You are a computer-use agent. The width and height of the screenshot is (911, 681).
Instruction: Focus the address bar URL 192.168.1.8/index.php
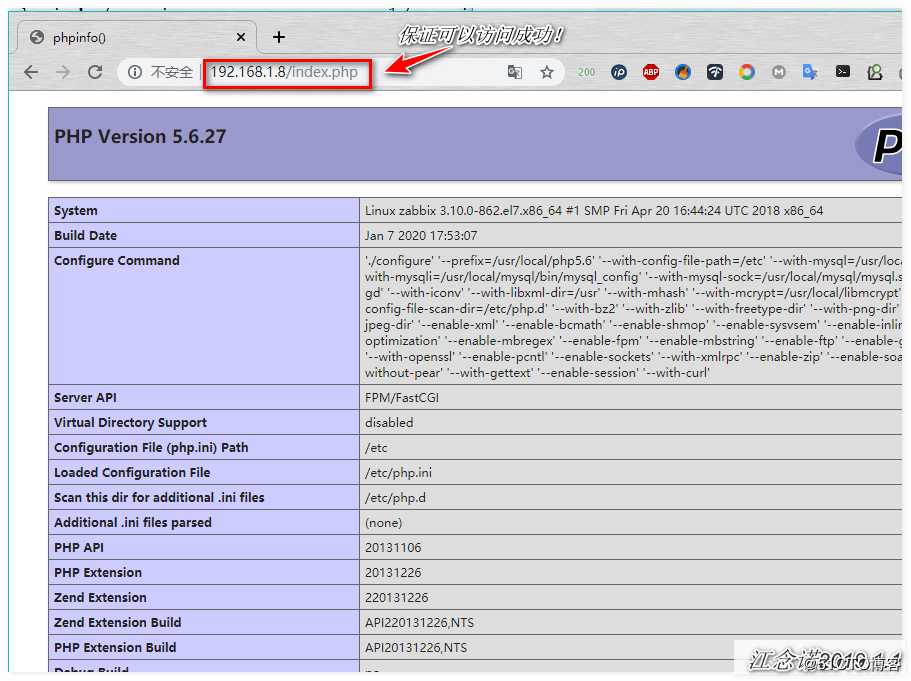pyautogui.click(x=284, y=72)
